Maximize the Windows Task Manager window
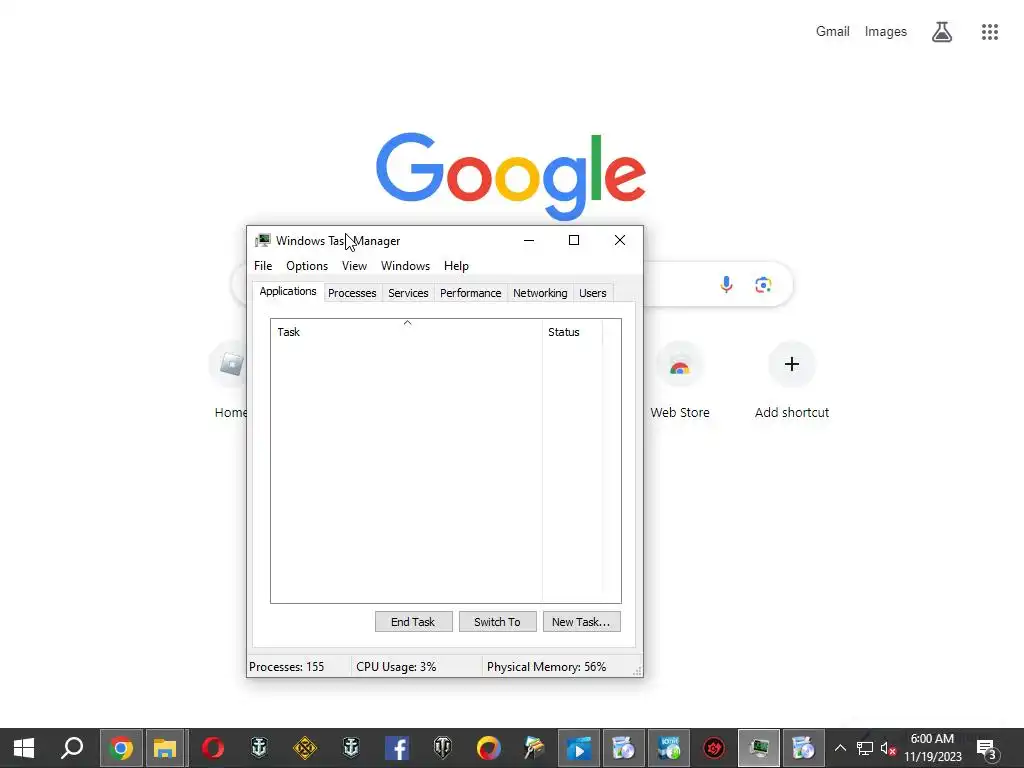The height and width of the screenshot is (768, 1024). 574,240
